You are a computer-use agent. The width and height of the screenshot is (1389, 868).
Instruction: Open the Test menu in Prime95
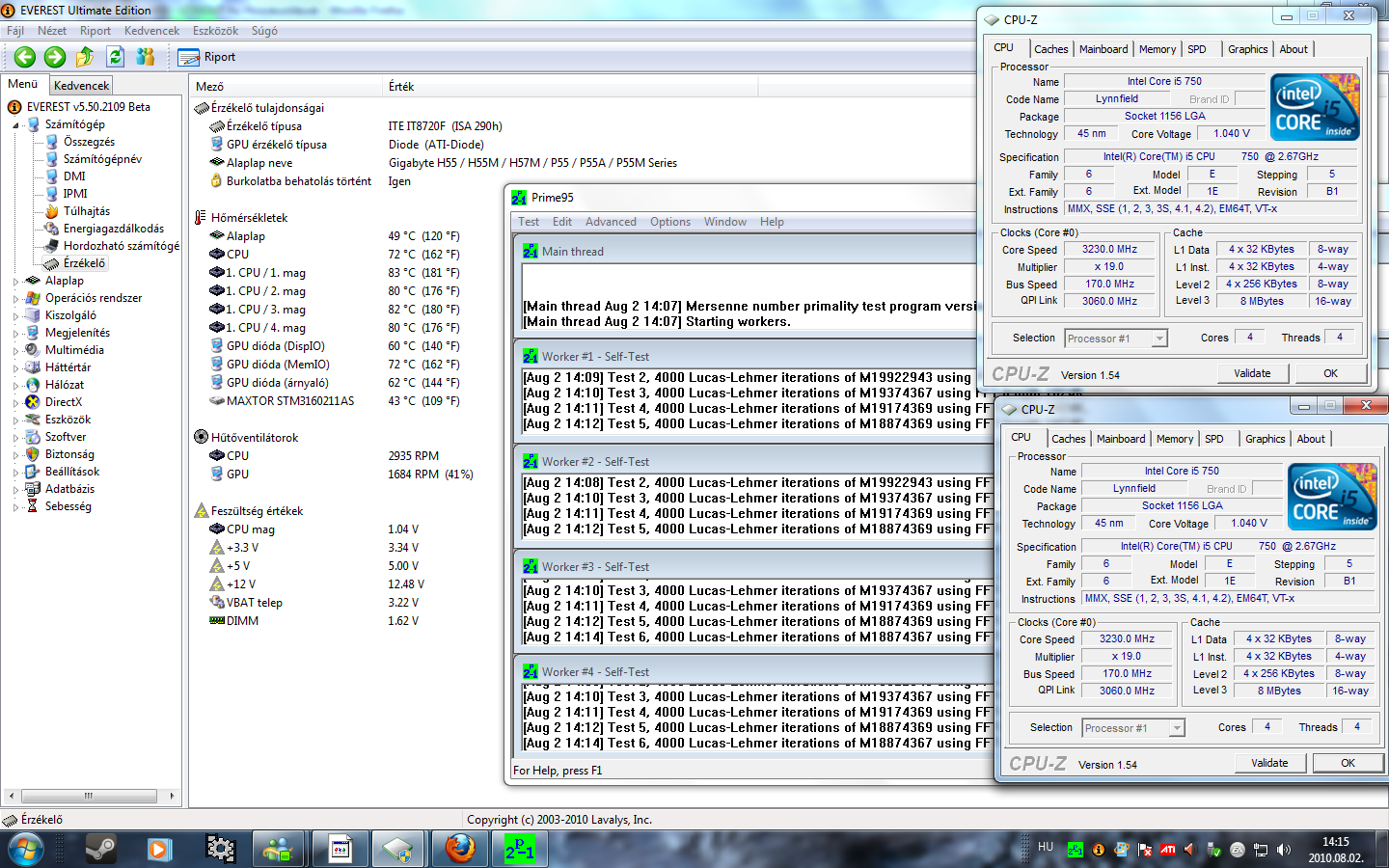pyautogui.click(x=529, y=222)
